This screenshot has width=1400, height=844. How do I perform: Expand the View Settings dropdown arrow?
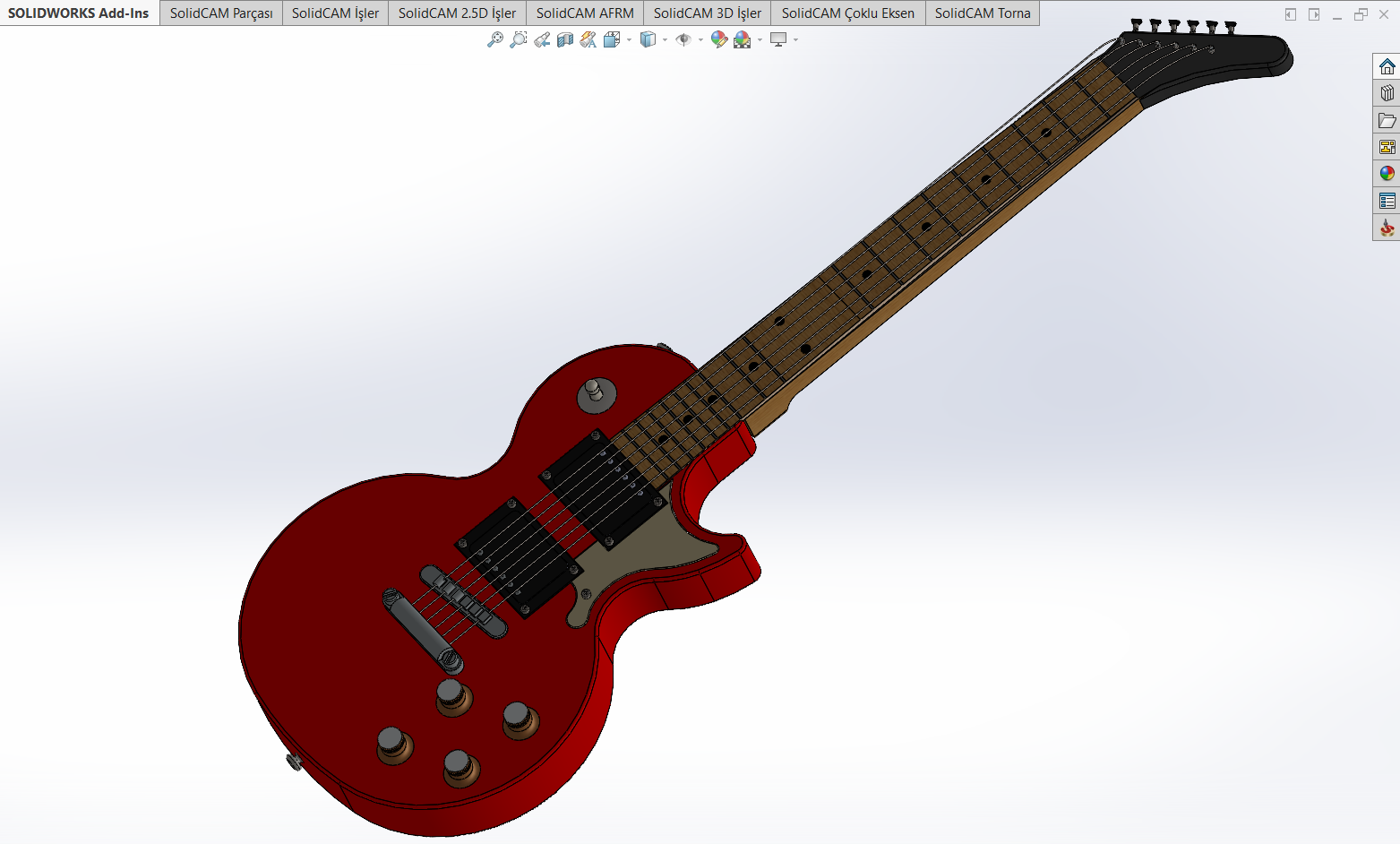[795, 39]
